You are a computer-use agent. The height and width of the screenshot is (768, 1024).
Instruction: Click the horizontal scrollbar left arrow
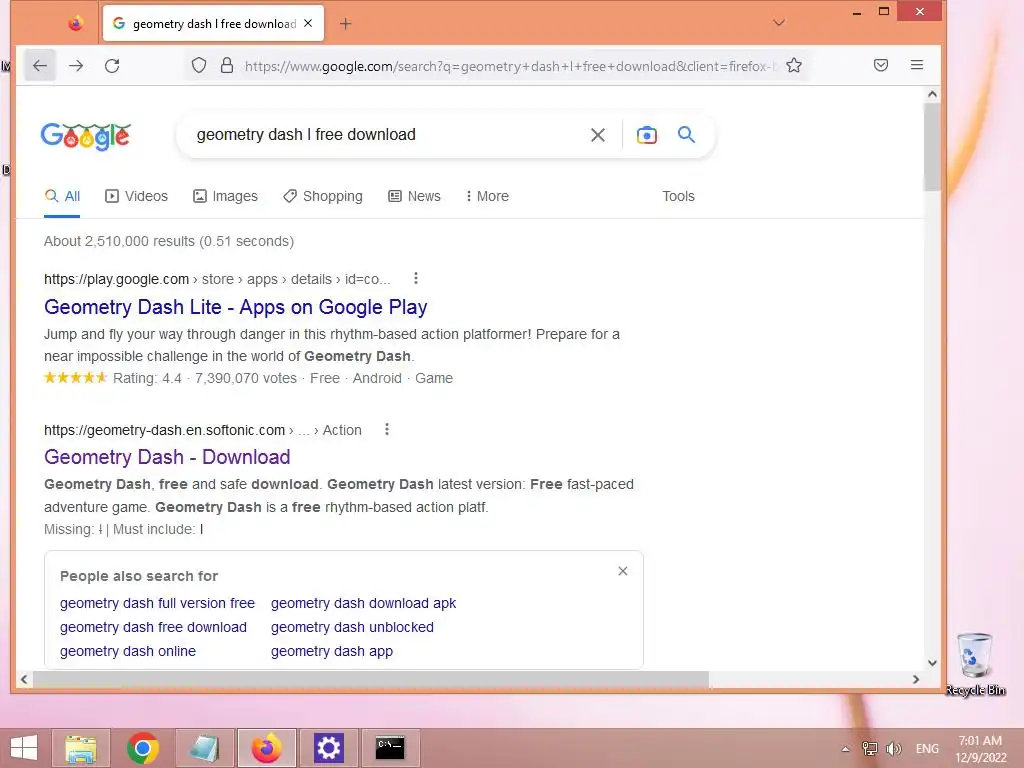click(24, 679)
